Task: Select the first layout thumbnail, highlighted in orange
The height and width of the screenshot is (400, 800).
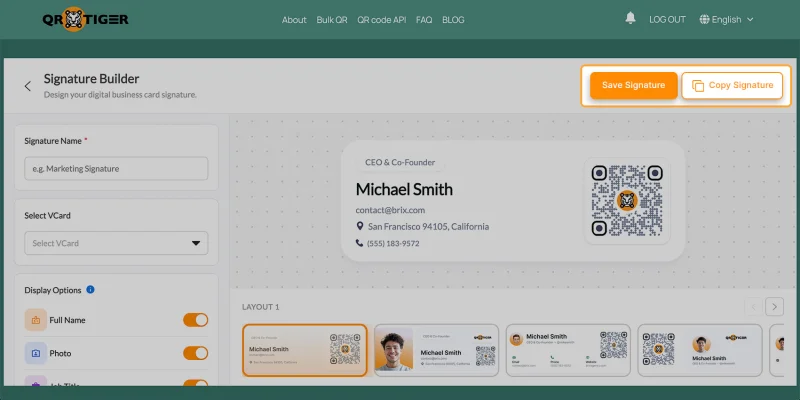Action: click(x=305, y=350)
